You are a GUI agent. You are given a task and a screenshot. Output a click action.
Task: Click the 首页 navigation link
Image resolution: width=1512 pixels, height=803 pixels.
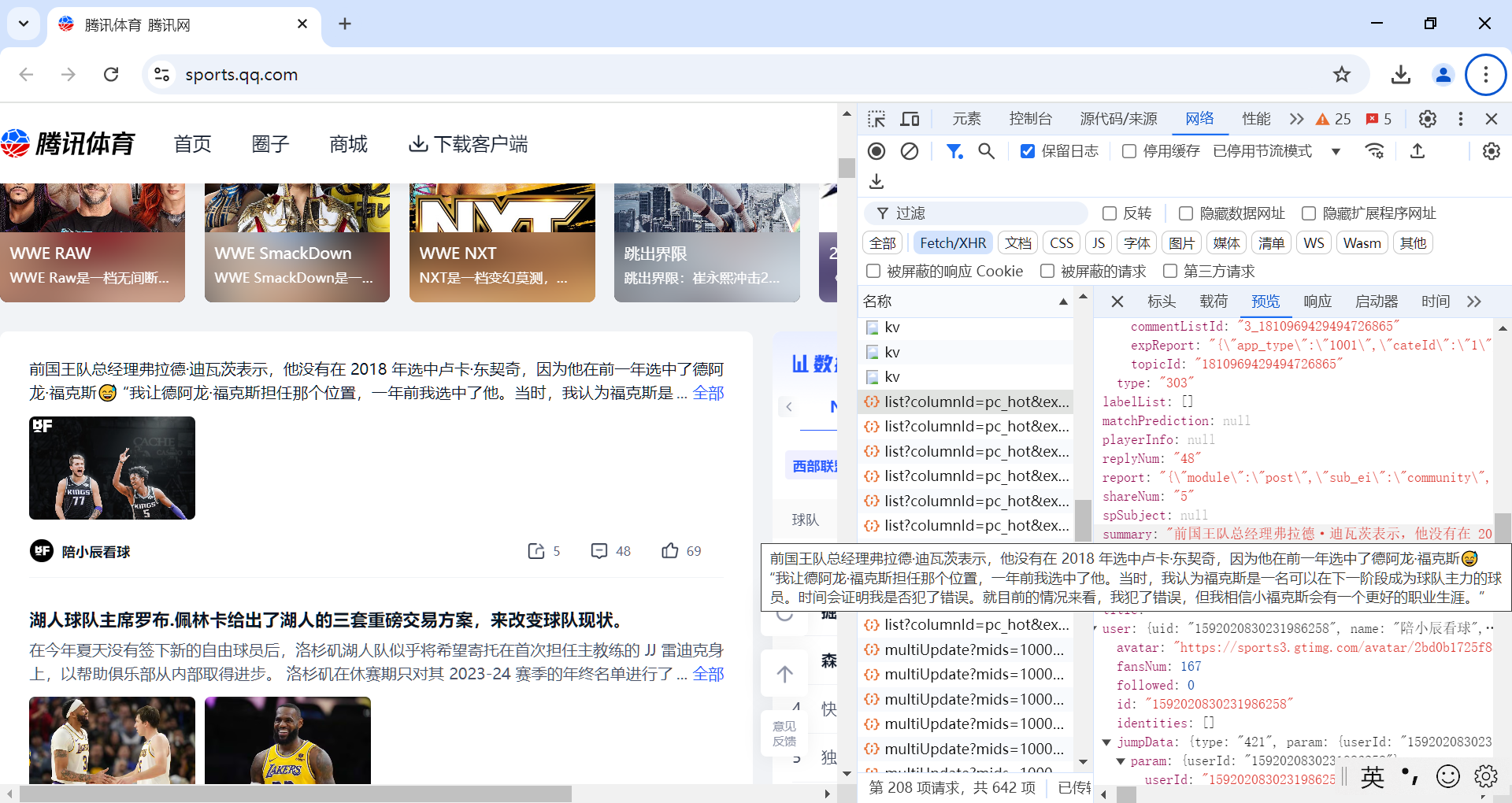point(192,144)
